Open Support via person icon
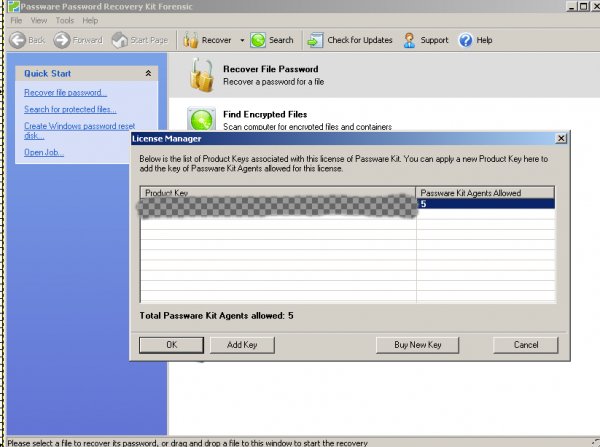Screen dimensions: 600x447 [x=409, y=40]
